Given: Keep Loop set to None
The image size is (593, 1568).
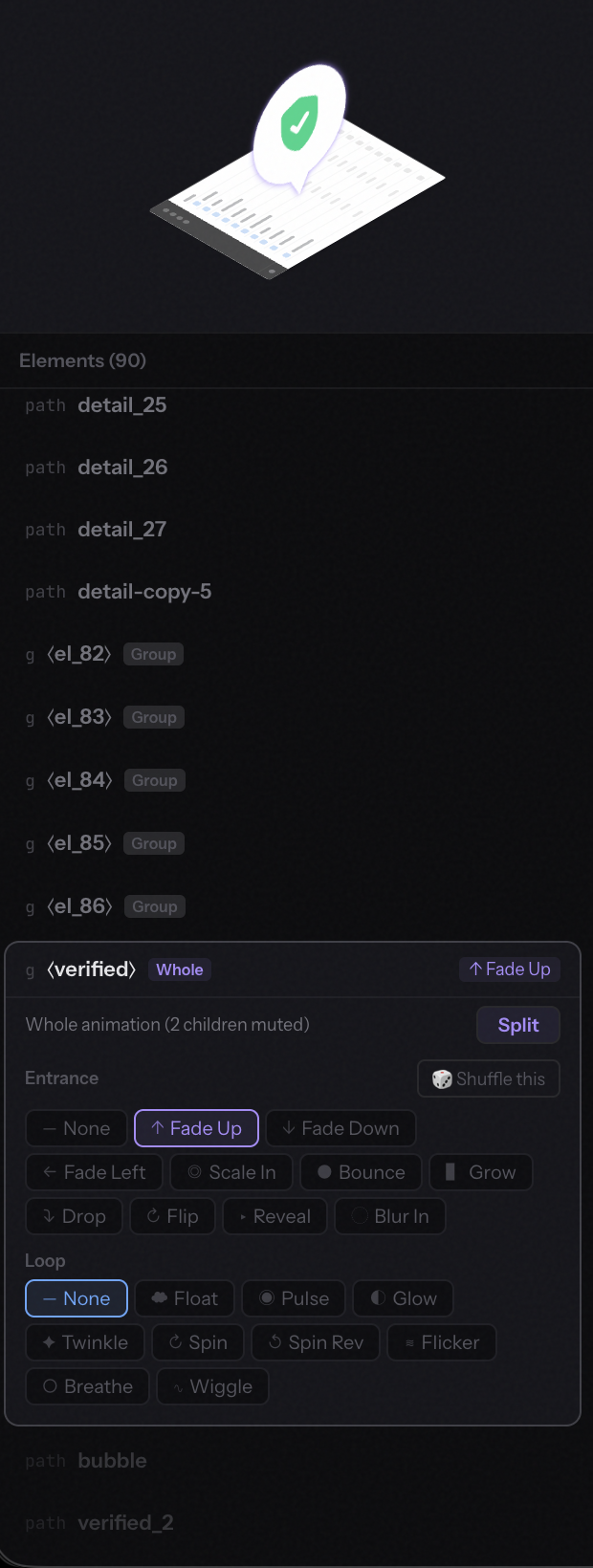Looking at the screenshot, I should coord(77,1298).
